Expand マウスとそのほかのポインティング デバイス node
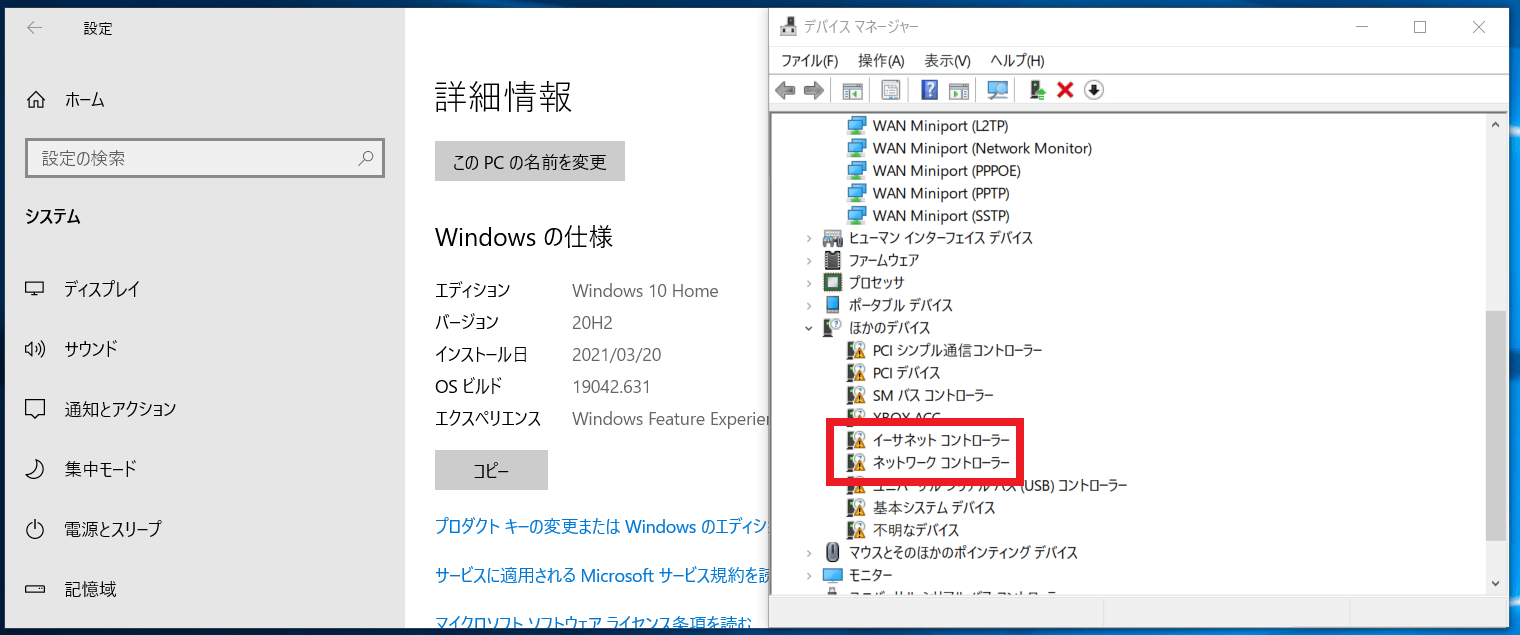The width and height of the screenshot is (1520, 635). (x=809, y=552)
